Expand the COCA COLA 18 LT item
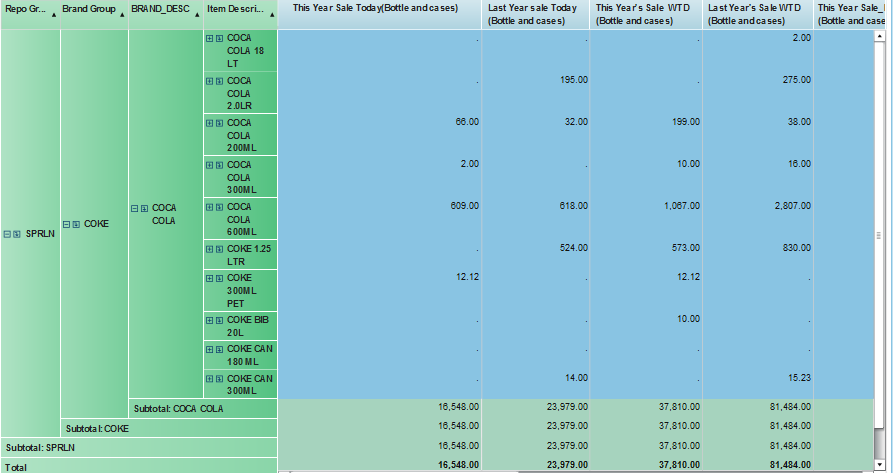The height and width of the screenshot is (473, 893). click(210, 38)
